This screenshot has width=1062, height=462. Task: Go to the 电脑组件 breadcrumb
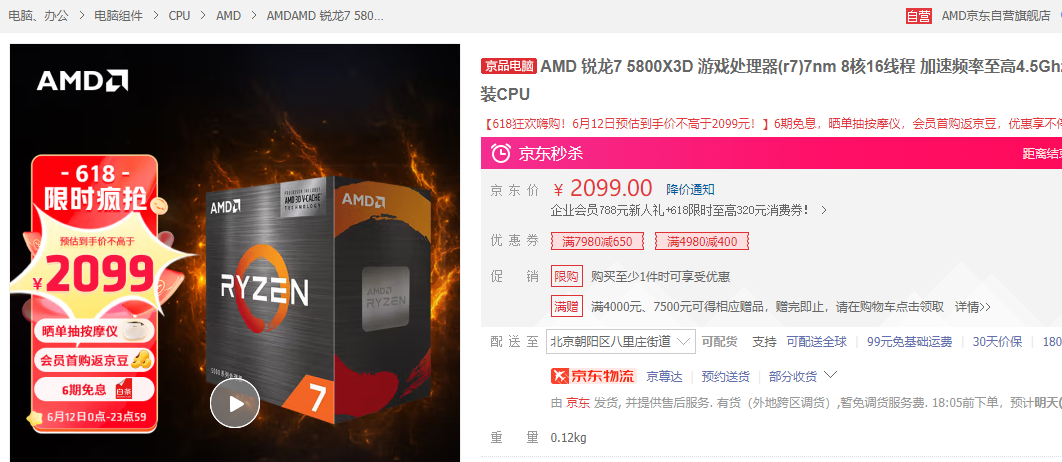tap(119, 16)
